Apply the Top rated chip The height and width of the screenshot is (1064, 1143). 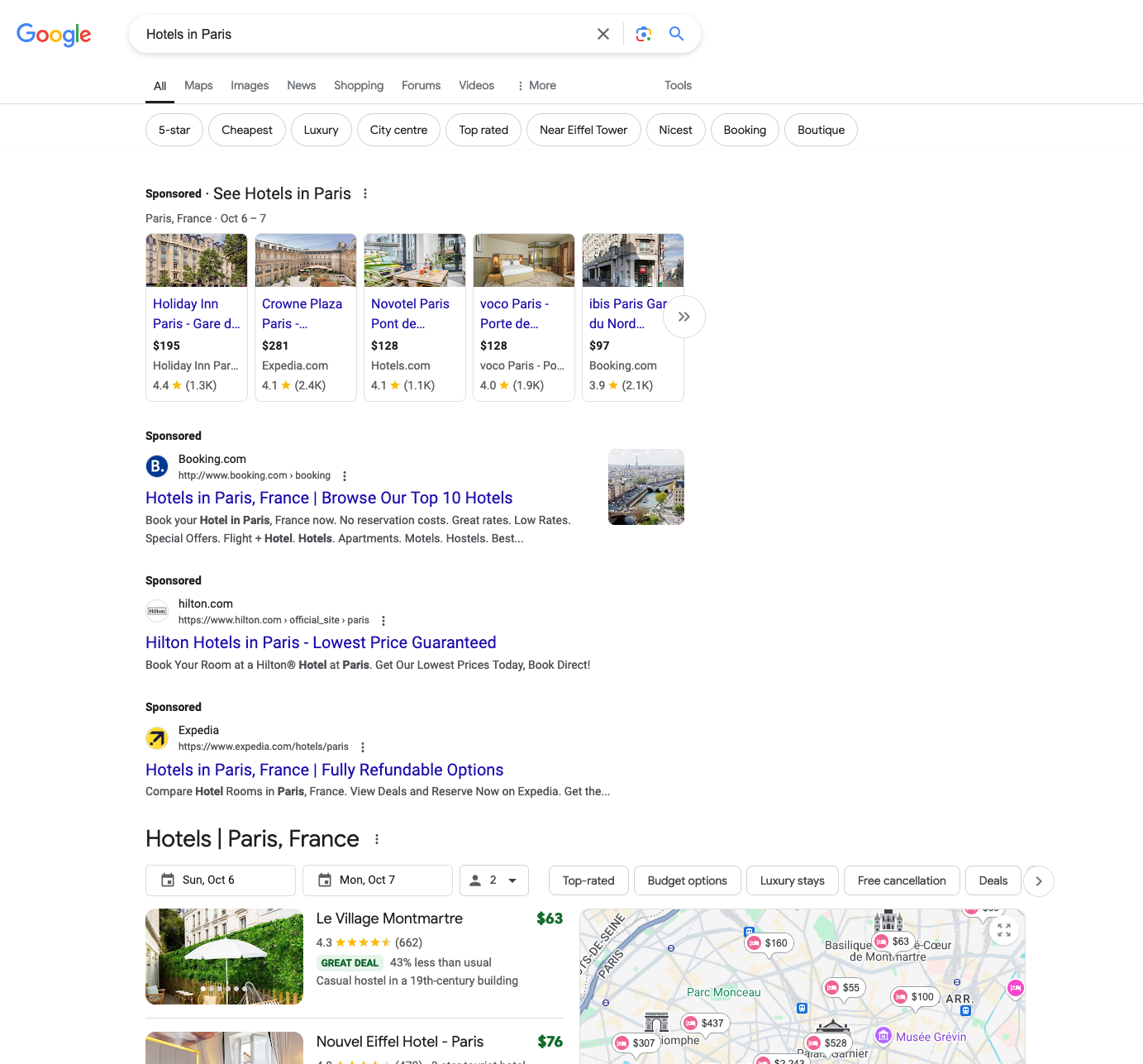coord(483,130)
